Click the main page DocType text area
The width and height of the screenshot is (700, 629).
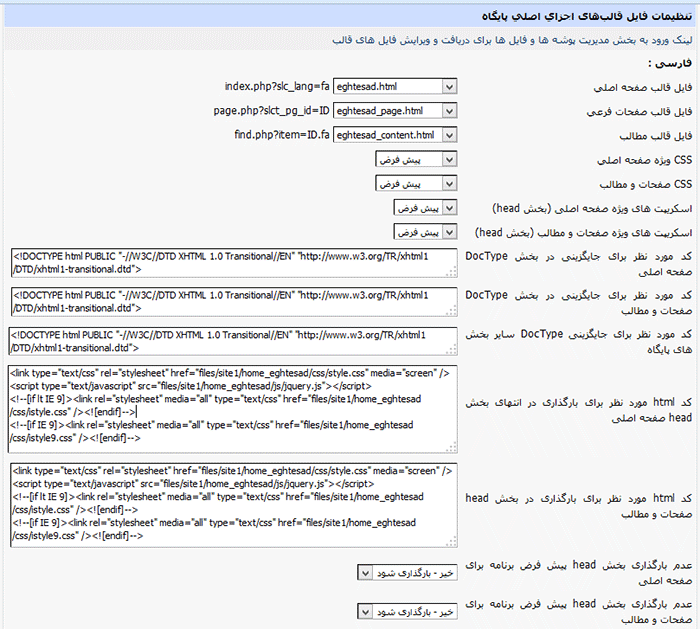coord(232,263)
